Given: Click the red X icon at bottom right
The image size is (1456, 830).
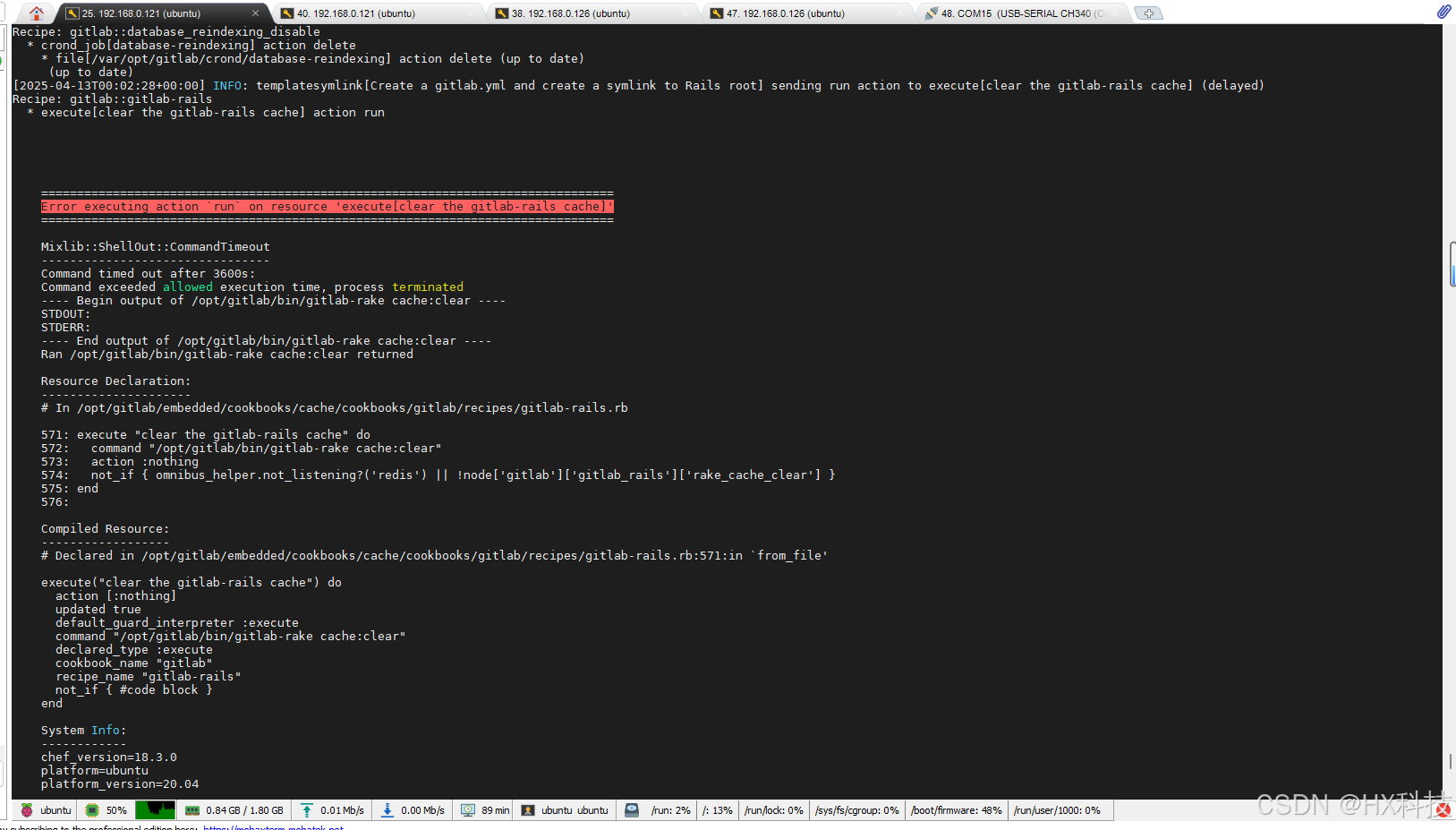Looking at the screenshot, I should (x=1443, y=810).
